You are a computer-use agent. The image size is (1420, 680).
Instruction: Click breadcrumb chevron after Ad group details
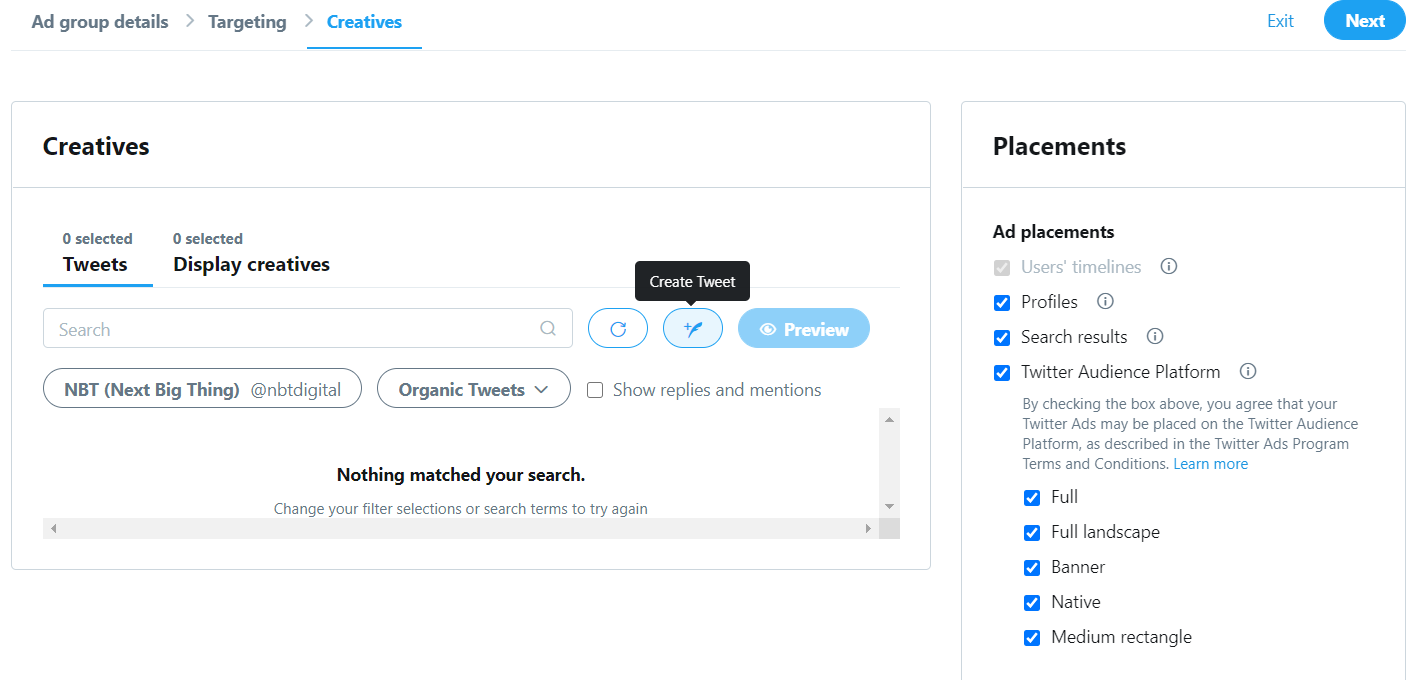189,21
